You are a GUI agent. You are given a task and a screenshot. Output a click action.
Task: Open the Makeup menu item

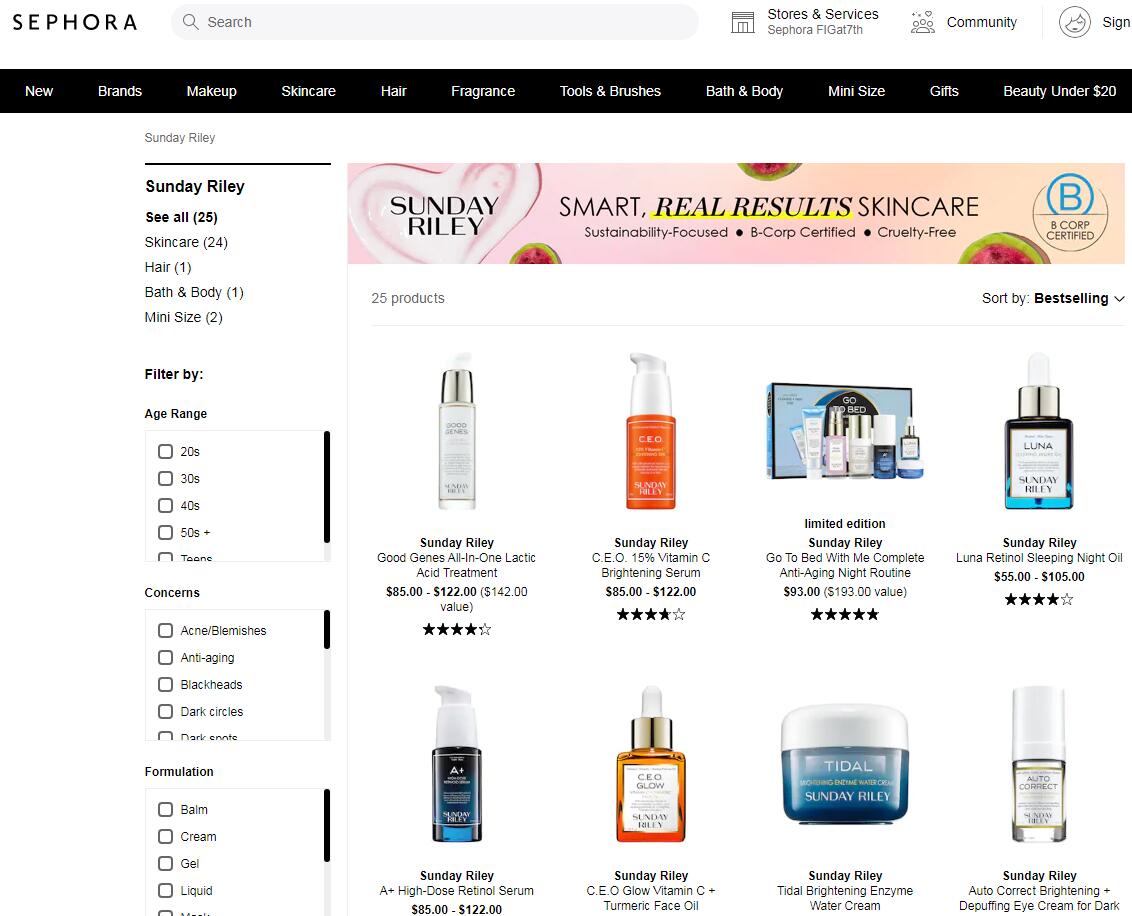pos(211,91)
